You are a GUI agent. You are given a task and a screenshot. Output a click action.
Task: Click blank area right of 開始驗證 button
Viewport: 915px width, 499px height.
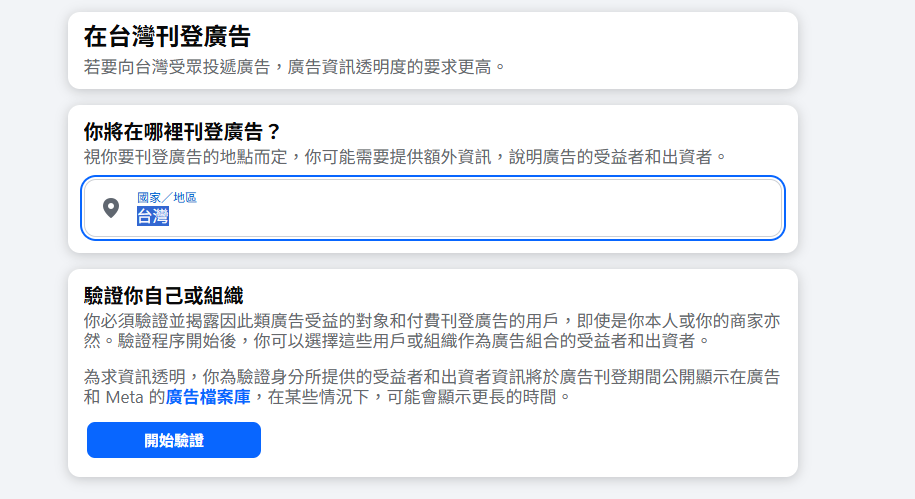click(500, 440)
